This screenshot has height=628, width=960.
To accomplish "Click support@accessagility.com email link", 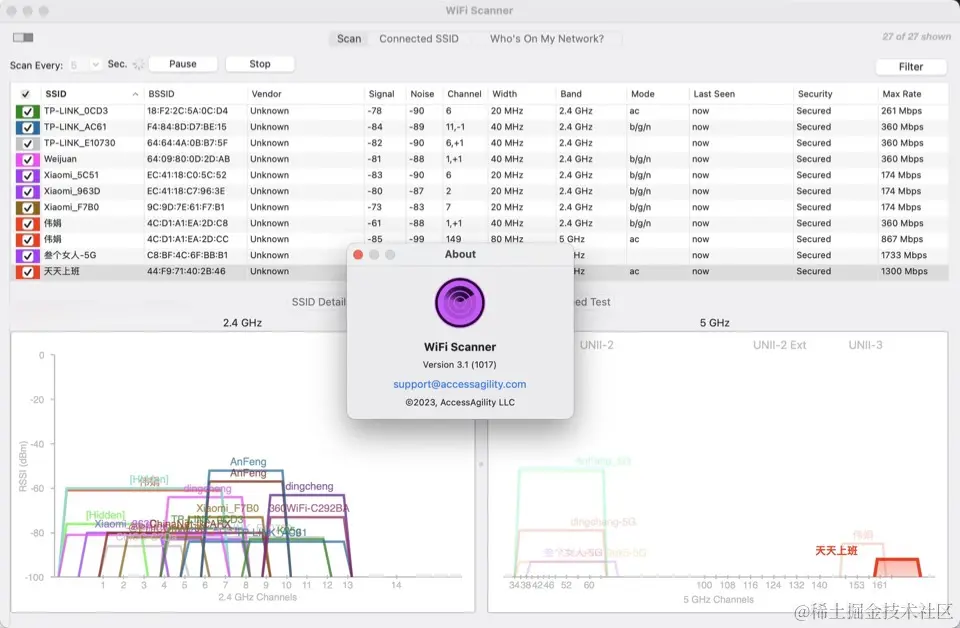I will coord(460,384).
